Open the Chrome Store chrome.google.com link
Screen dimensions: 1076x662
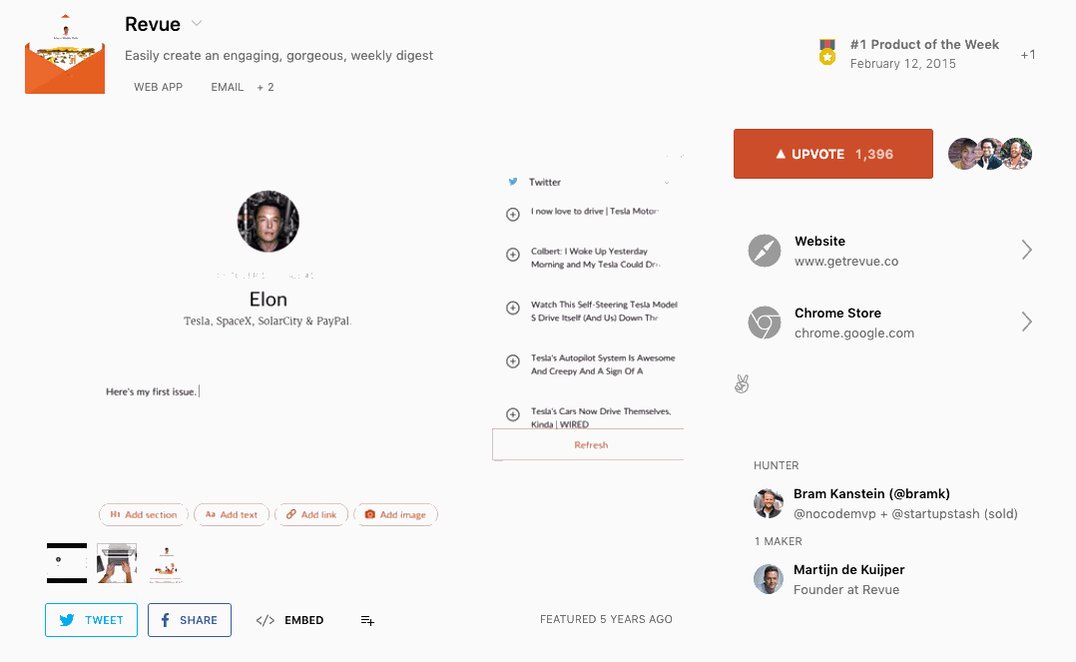click(854, 323)
